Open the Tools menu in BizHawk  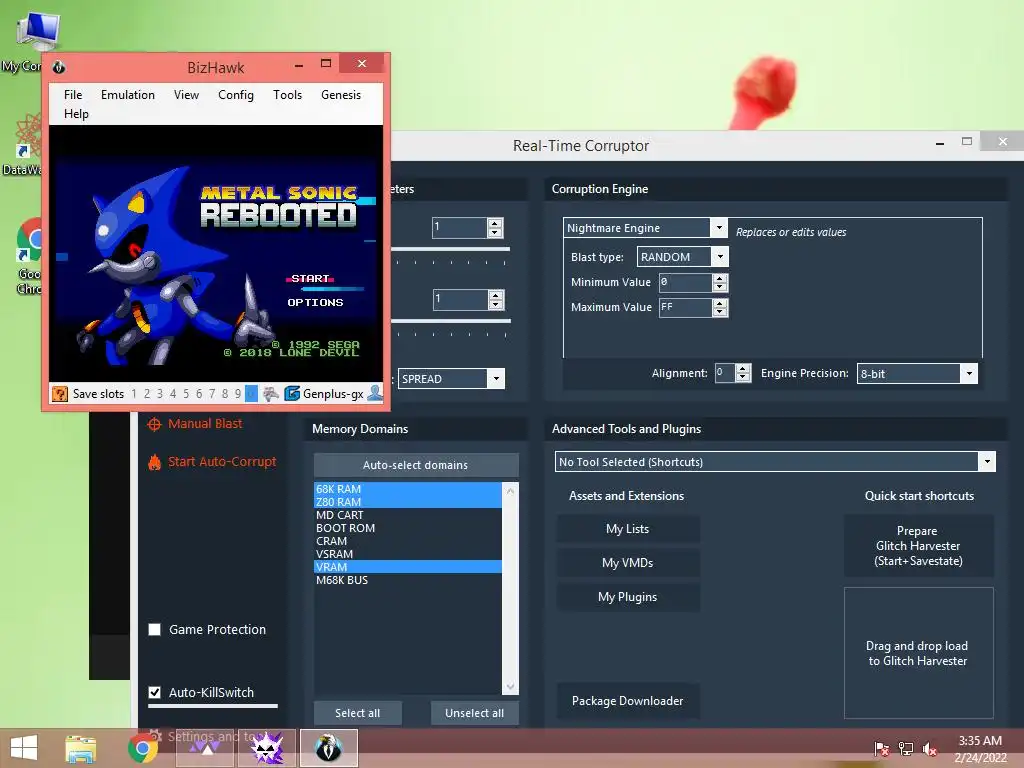tap(287, 95)
